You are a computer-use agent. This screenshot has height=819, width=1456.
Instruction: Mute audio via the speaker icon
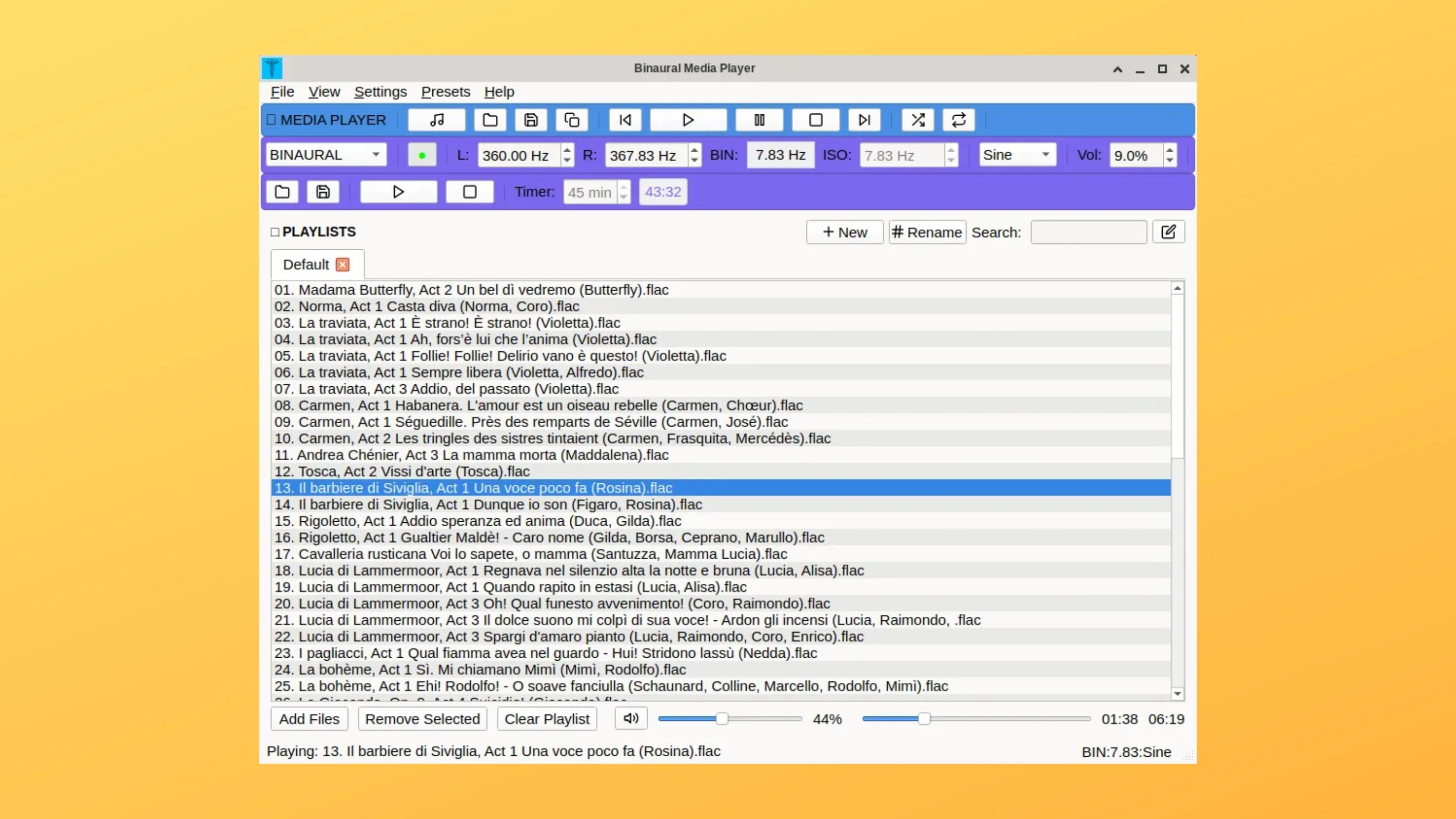pos(630,718)
